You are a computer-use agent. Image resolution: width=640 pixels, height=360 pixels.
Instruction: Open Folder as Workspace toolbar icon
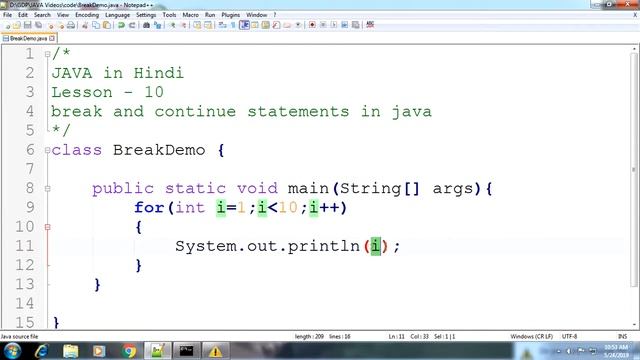click(x=287, y=25)
